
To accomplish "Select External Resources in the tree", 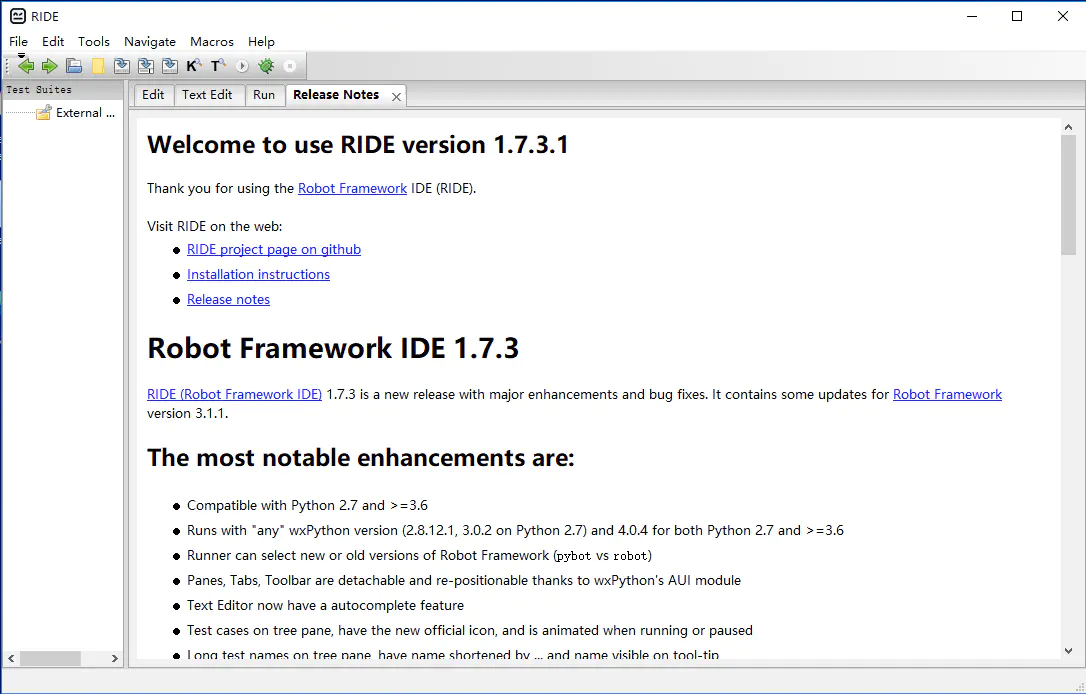I will [78, 113].
